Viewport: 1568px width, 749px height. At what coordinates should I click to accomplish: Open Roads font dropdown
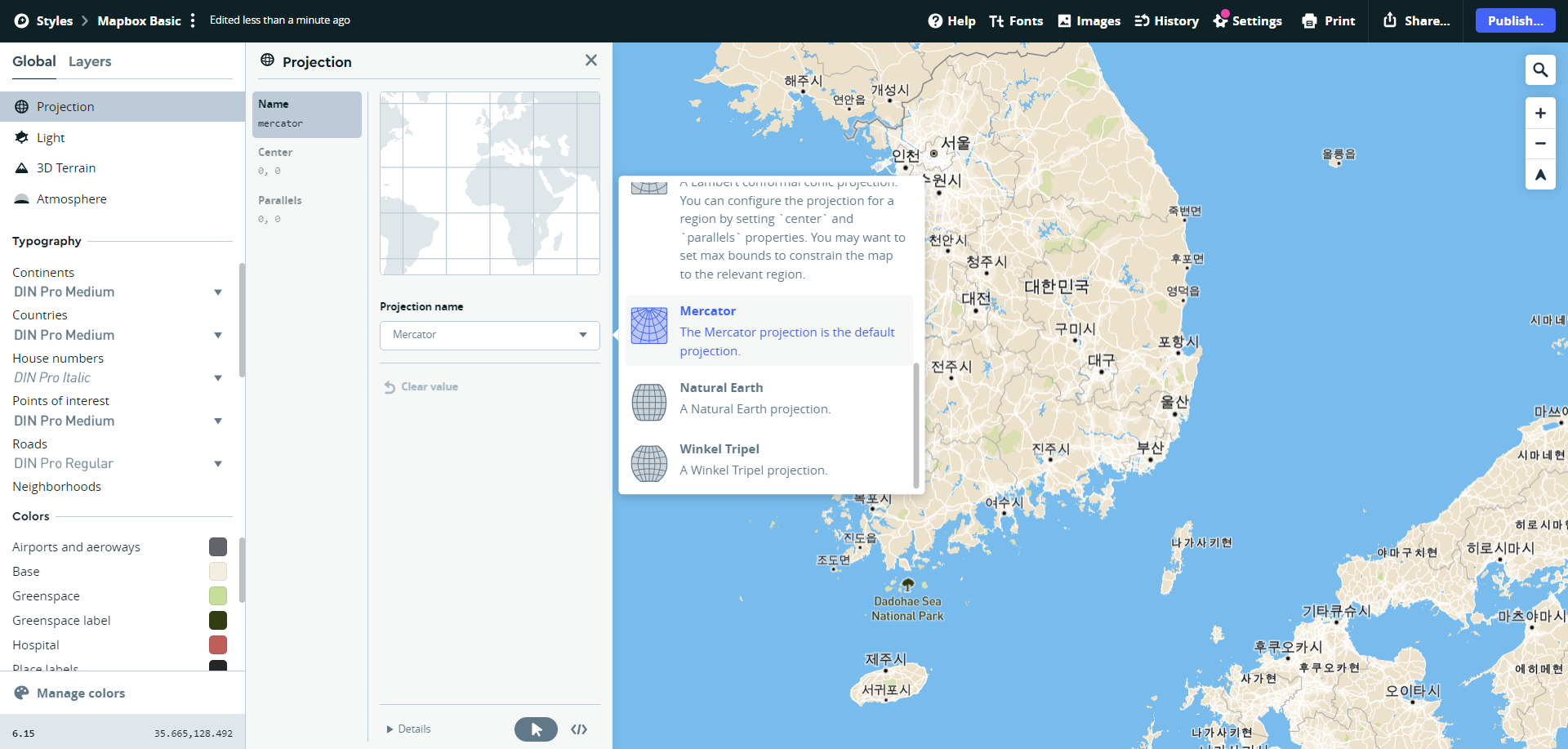[x=118, y=464]
